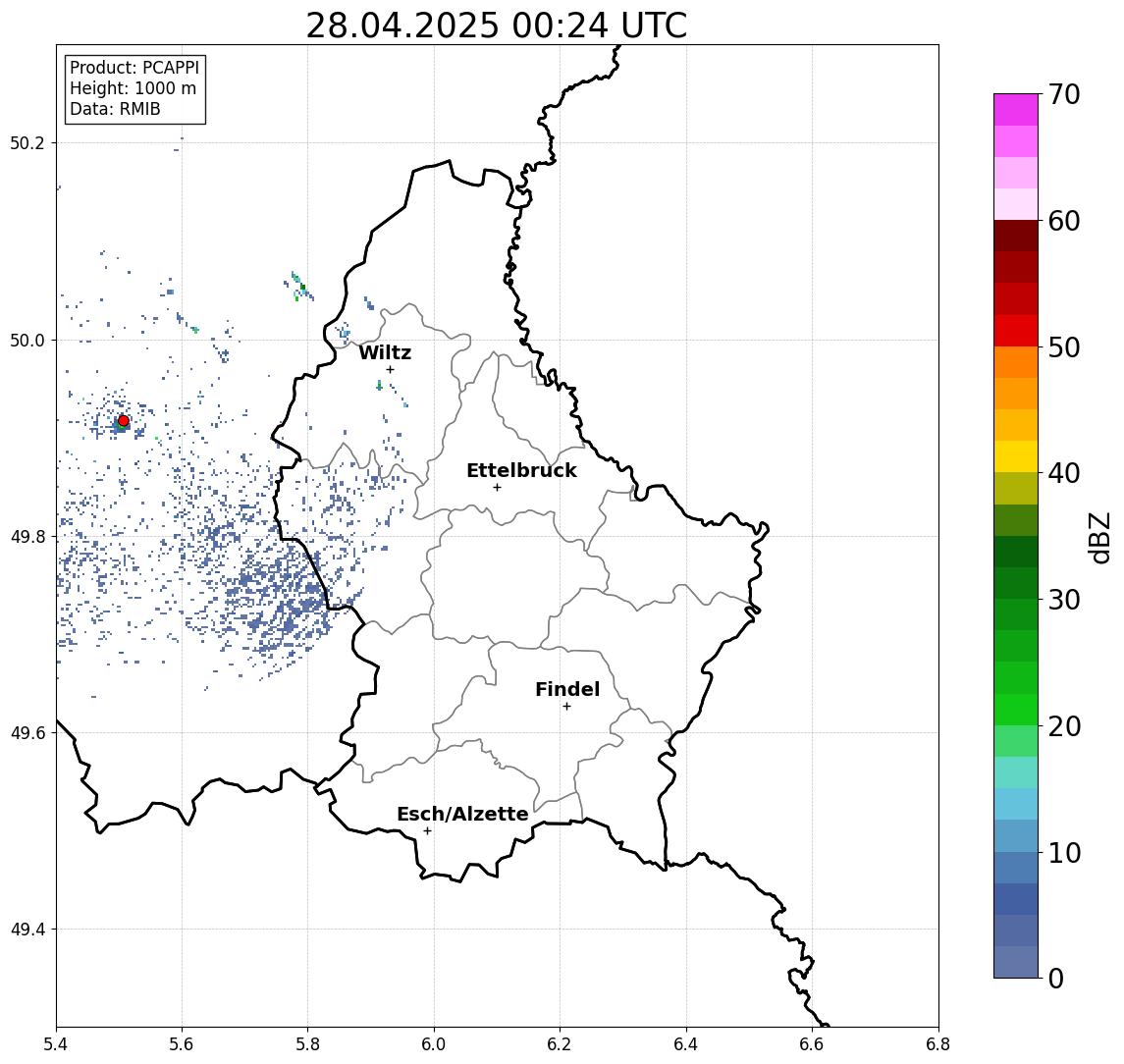Click the Ettelbruck city label

tap(521, 470)
